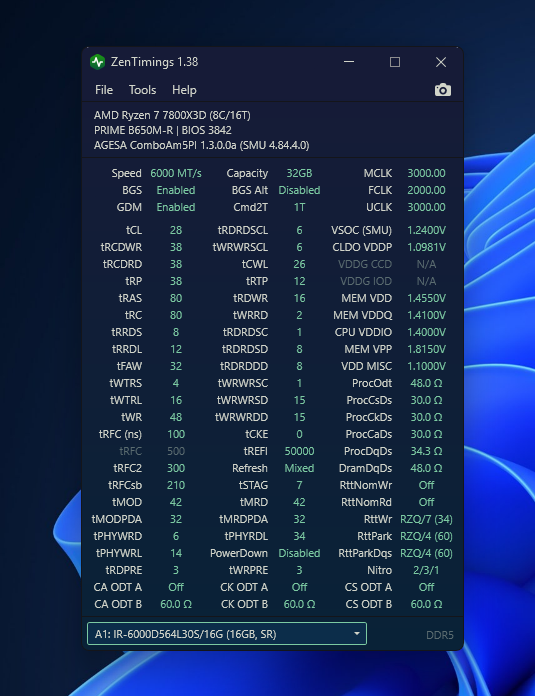
Task: Click the CS ODT A value Off
Action: [426, 587]
